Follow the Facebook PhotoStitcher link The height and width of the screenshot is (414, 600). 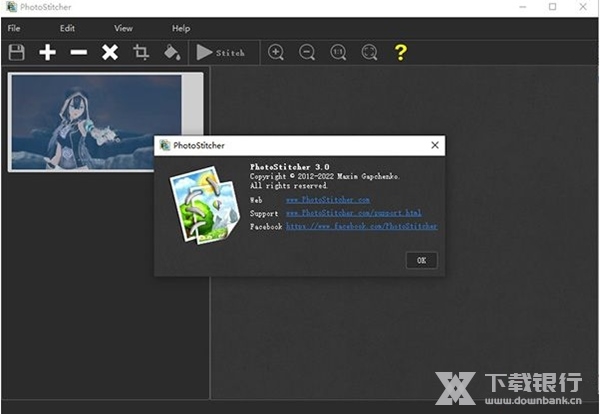361,226
